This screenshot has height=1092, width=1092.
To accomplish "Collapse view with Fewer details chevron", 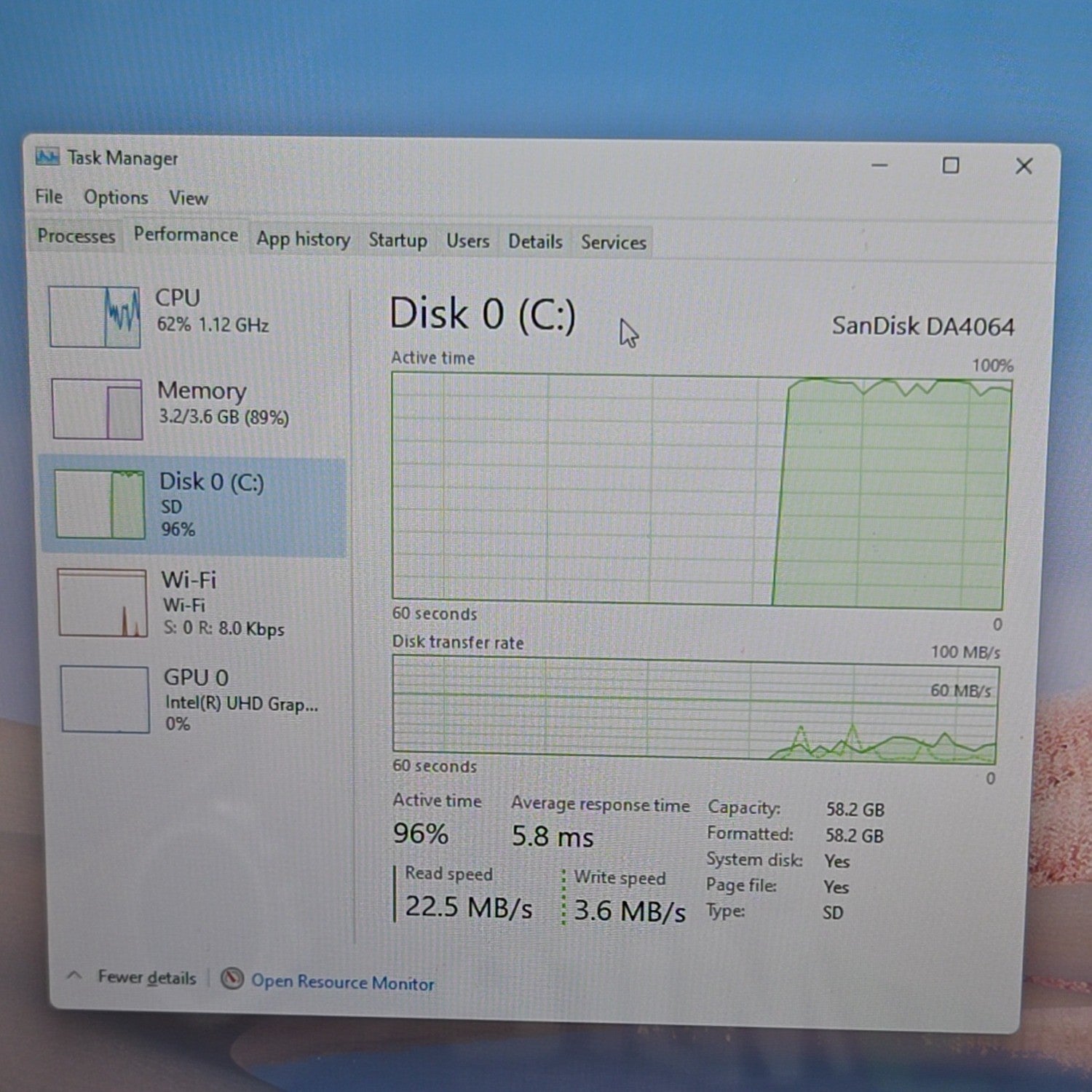I will click(x=74, y=976).
